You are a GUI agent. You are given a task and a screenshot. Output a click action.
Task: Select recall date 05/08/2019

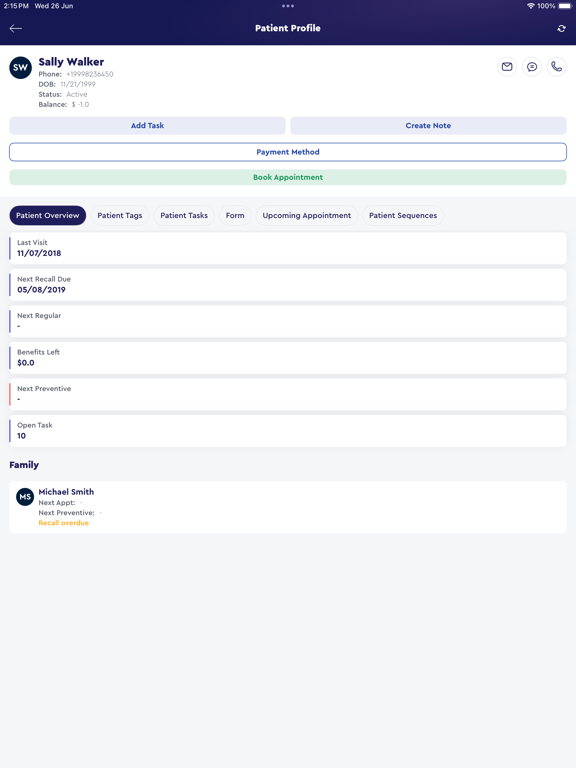[41, 289]
